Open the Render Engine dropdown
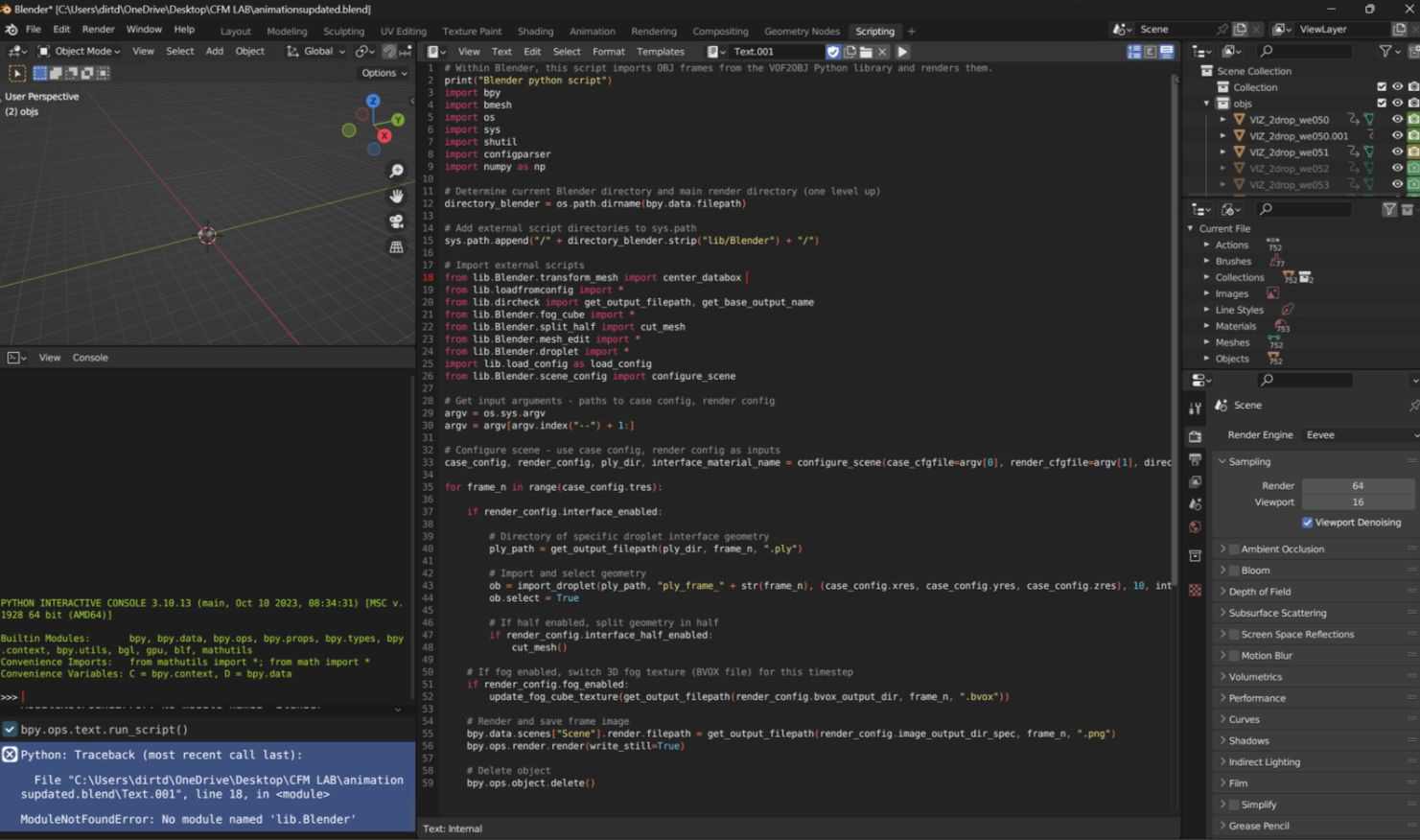This screenshot has width=1420, height=840. pos(1360,435)
